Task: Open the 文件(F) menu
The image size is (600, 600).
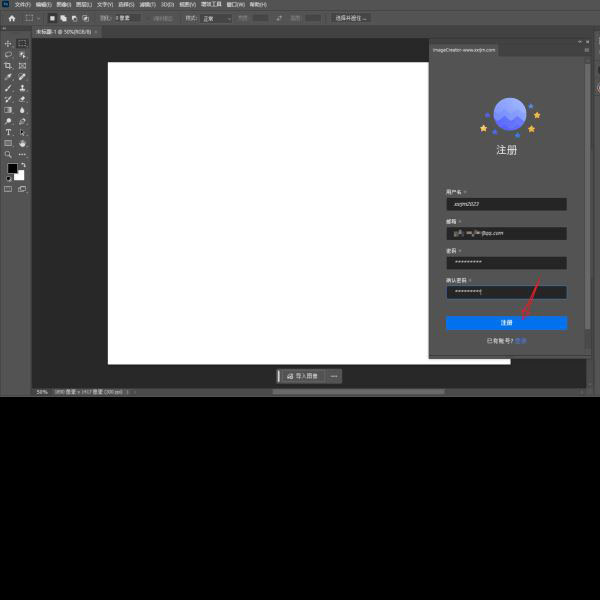Action: (x=23, y=5)
